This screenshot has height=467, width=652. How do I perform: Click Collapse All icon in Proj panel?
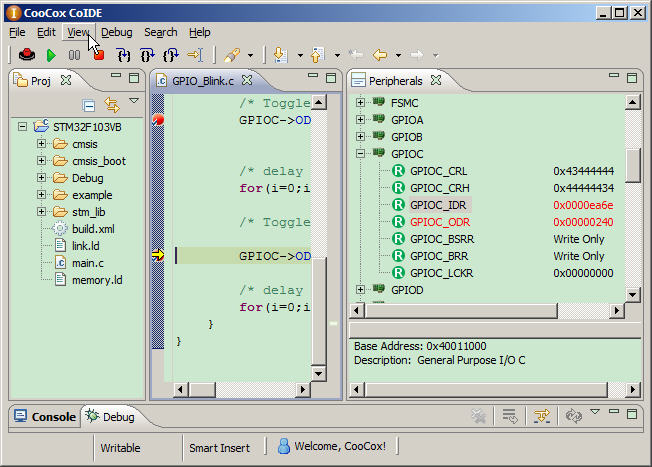89,106
